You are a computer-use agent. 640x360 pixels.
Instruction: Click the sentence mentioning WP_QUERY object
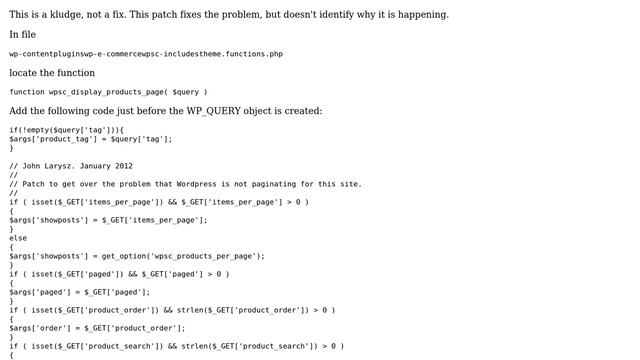(x=165, y=111)
